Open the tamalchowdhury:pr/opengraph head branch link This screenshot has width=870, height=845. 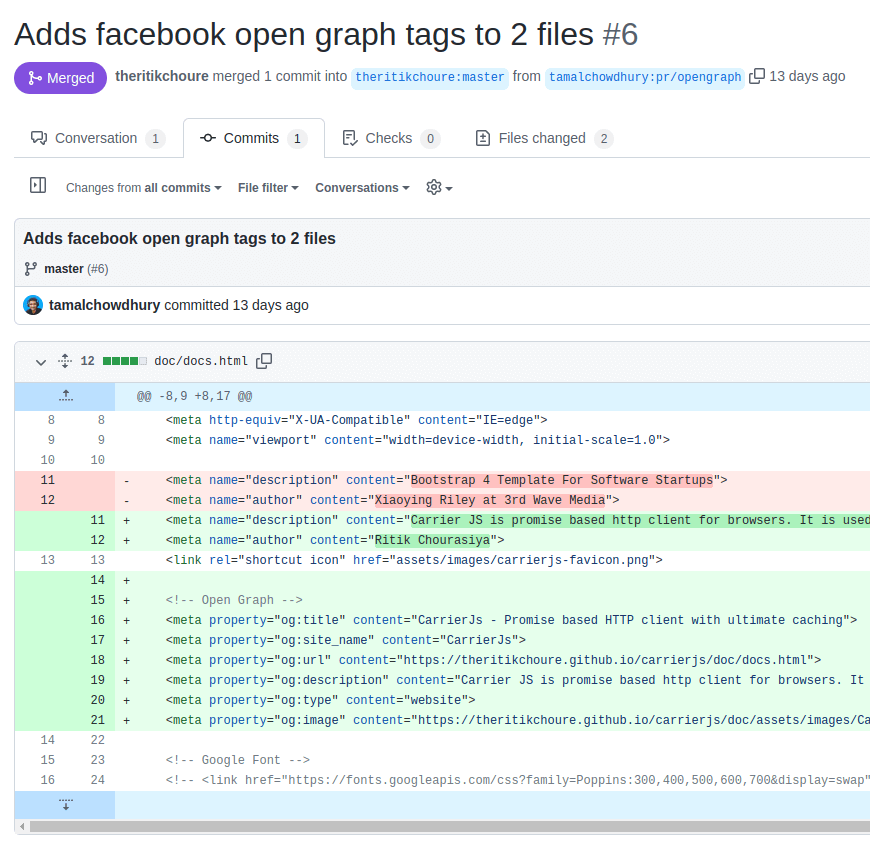click(645, 77)
